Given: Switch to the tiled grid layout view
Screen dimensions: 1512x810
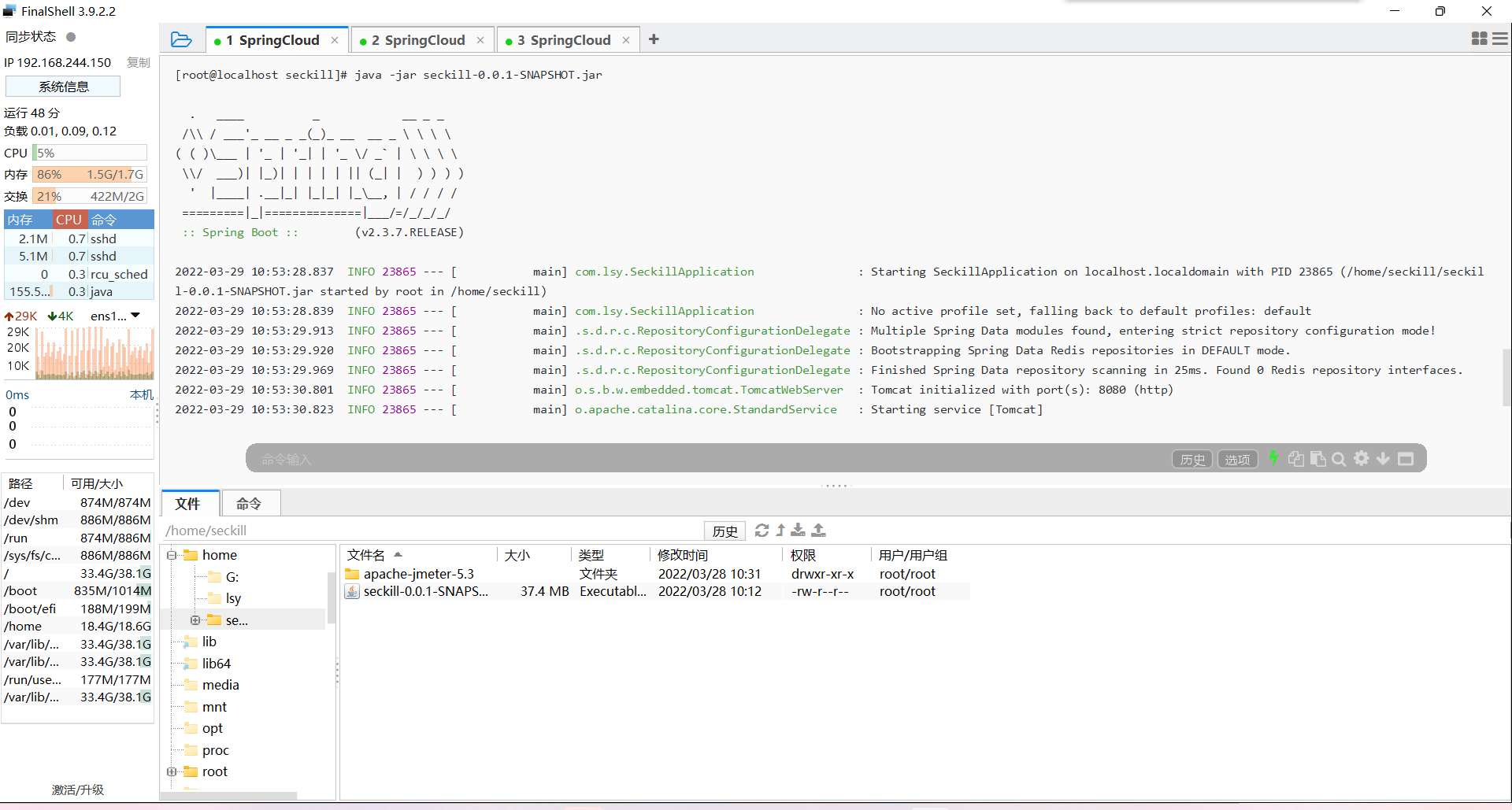Looking at the screenshot, I should tap(1479, 39).
